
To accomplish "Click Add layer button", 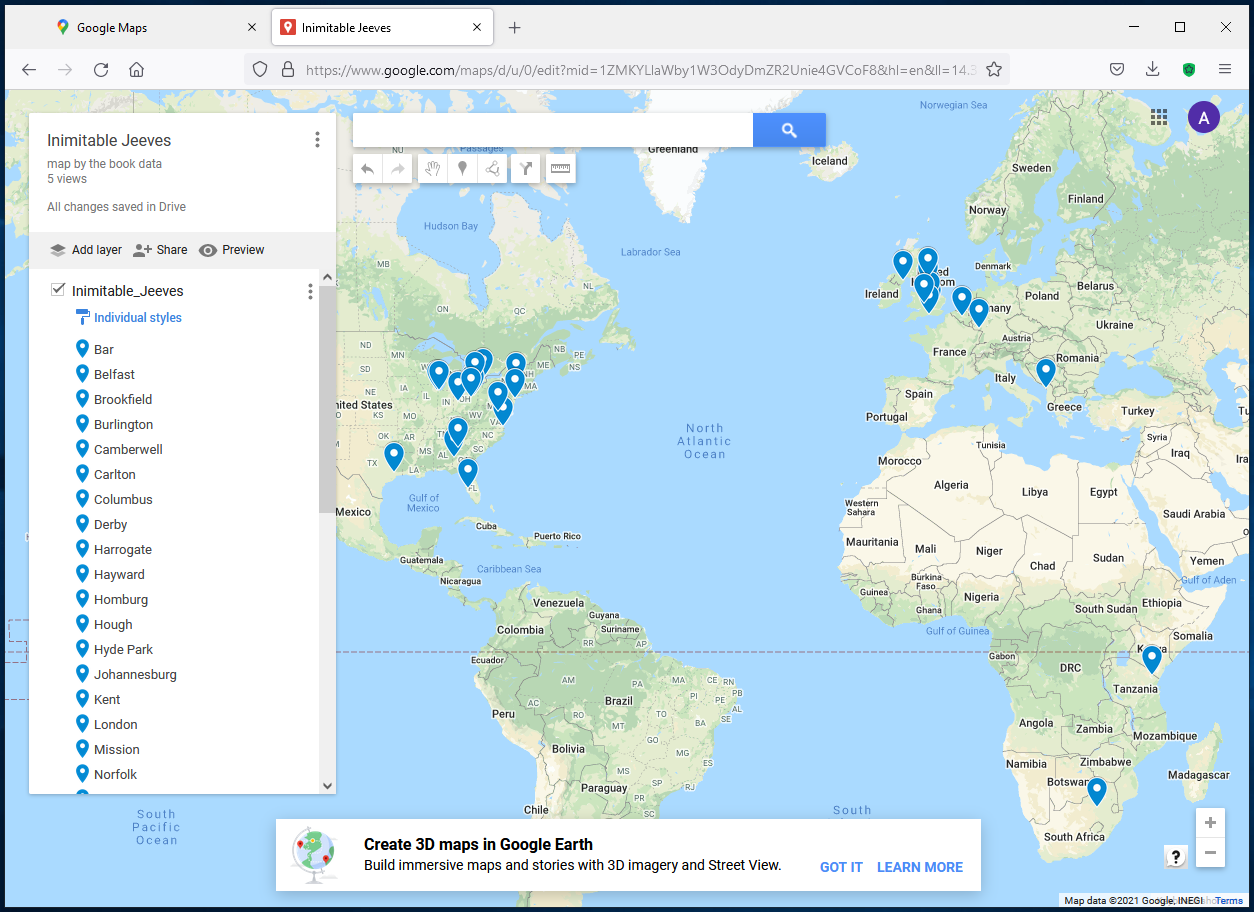I will click(x=86, y=250).
